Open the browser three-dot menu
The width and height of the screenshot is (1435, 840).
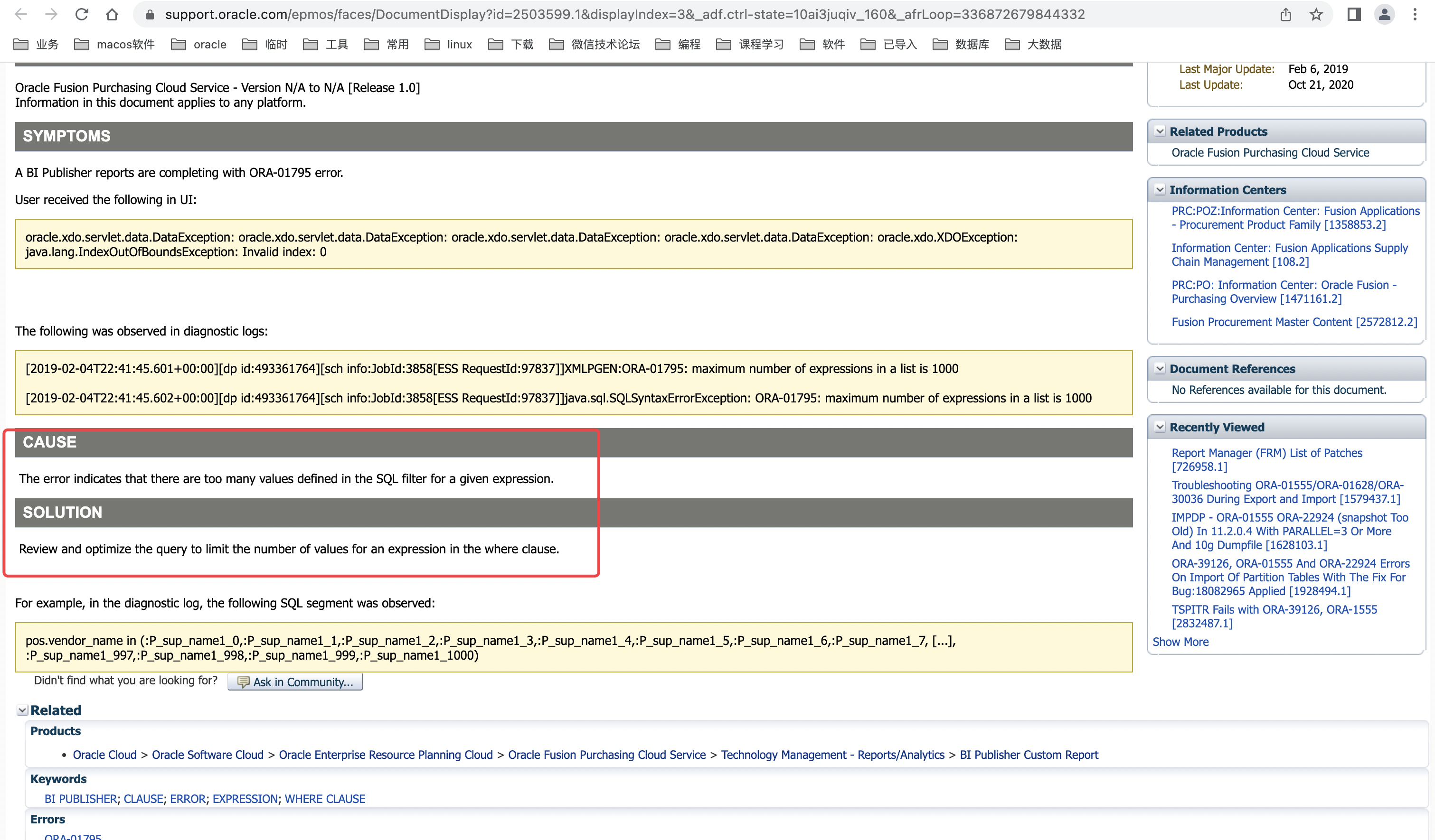pos(1416,14)
